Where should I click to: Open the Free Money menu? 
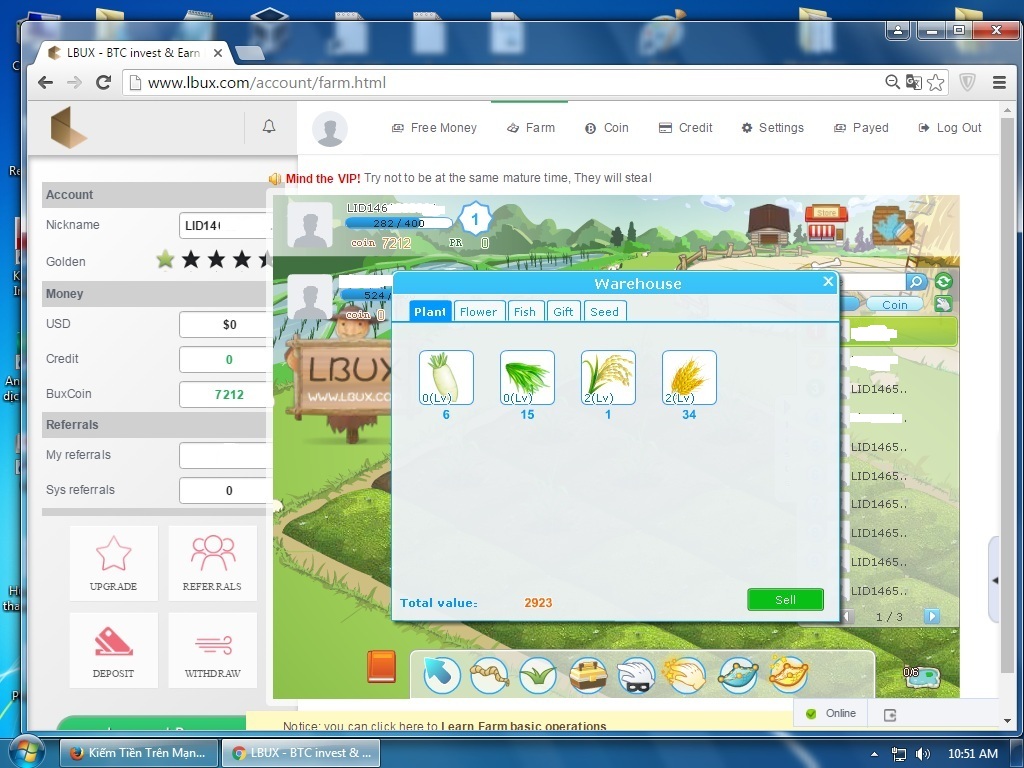tap(434, 128)
